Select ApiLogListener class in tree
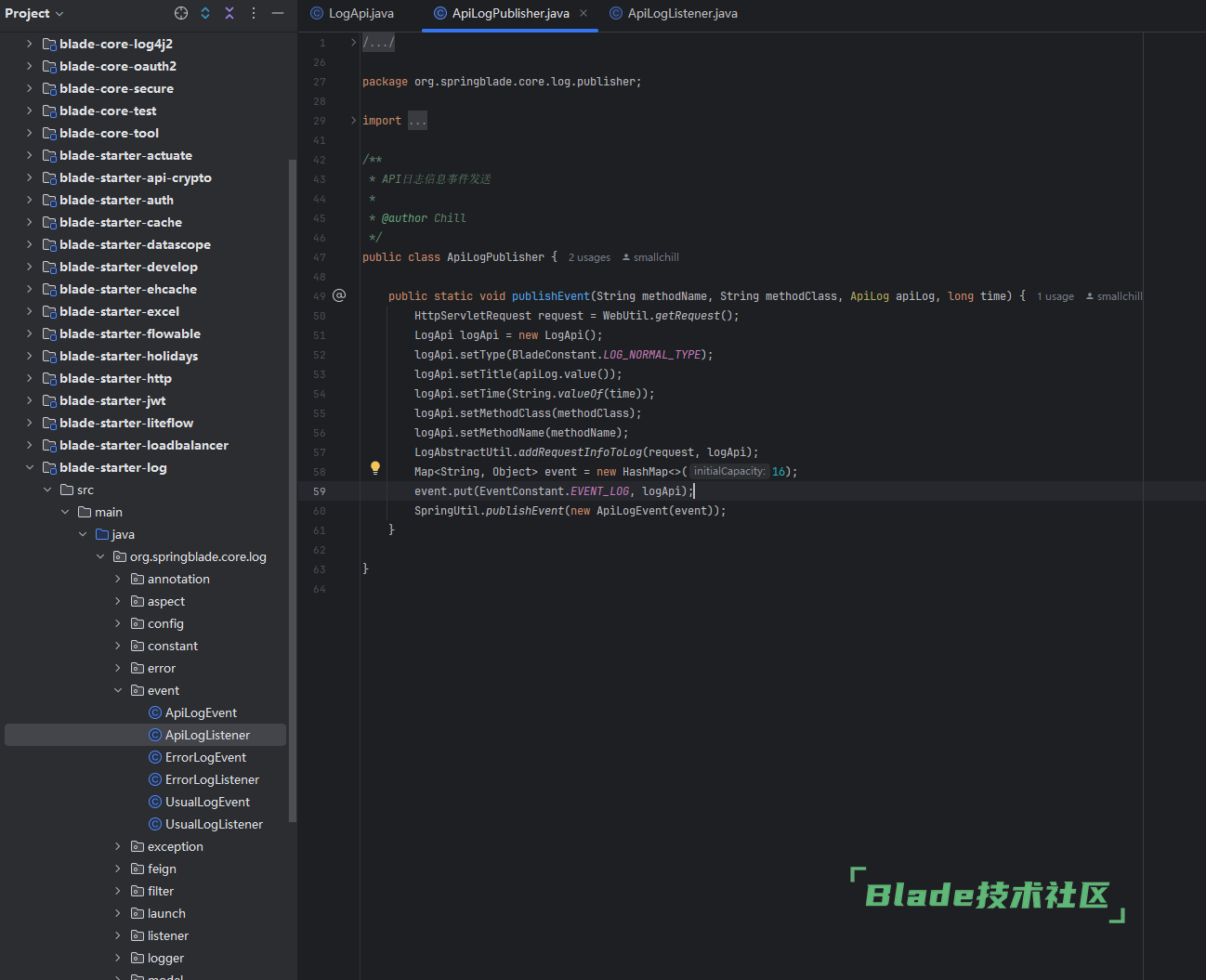1206x980 pixels. click(207, 735)
